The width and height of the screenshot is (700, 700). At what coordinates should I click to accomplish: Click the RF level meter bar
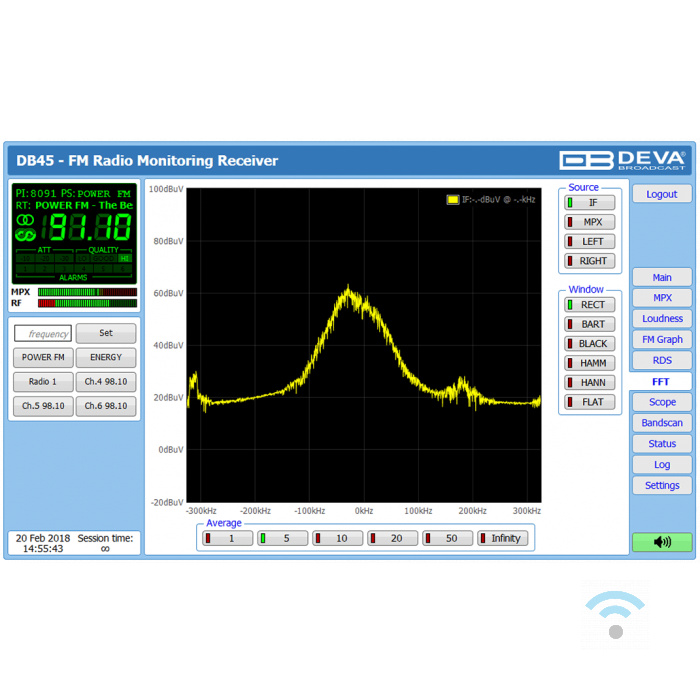87,303
